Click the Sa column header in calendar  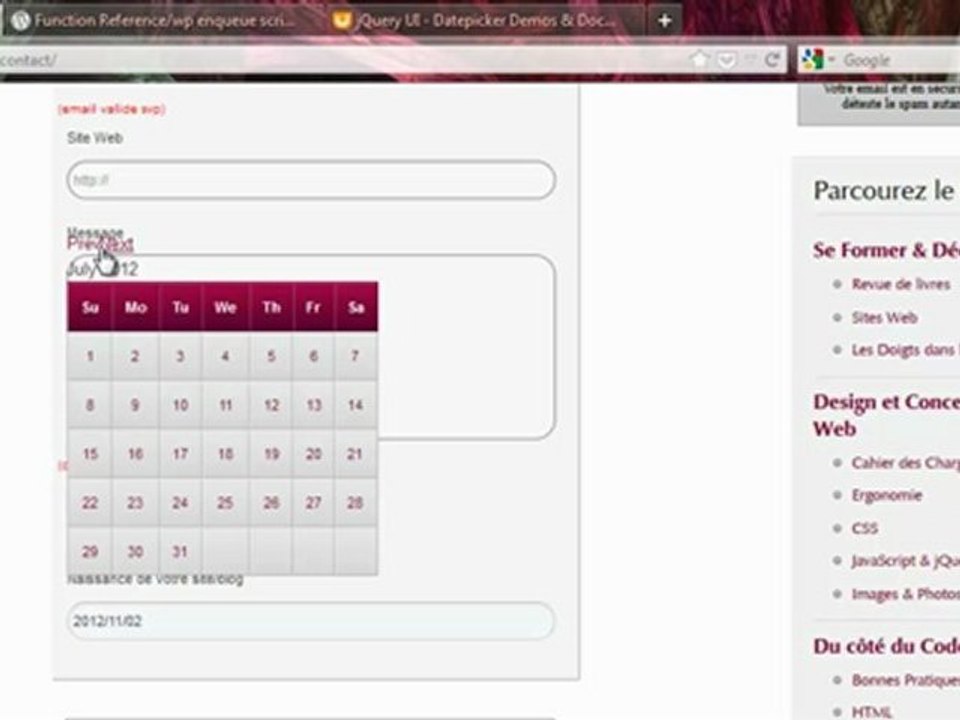click(x=356, y=307)
